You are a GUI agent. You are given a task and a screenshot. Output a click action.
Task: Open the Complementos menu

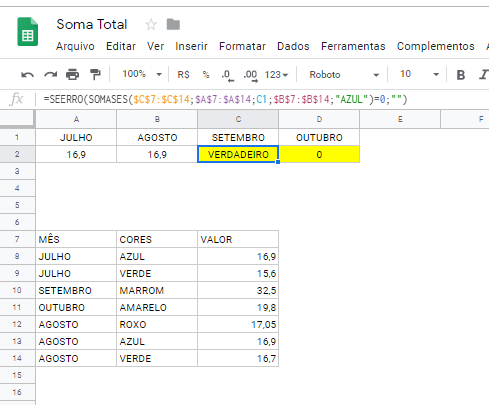coord(436,46)
